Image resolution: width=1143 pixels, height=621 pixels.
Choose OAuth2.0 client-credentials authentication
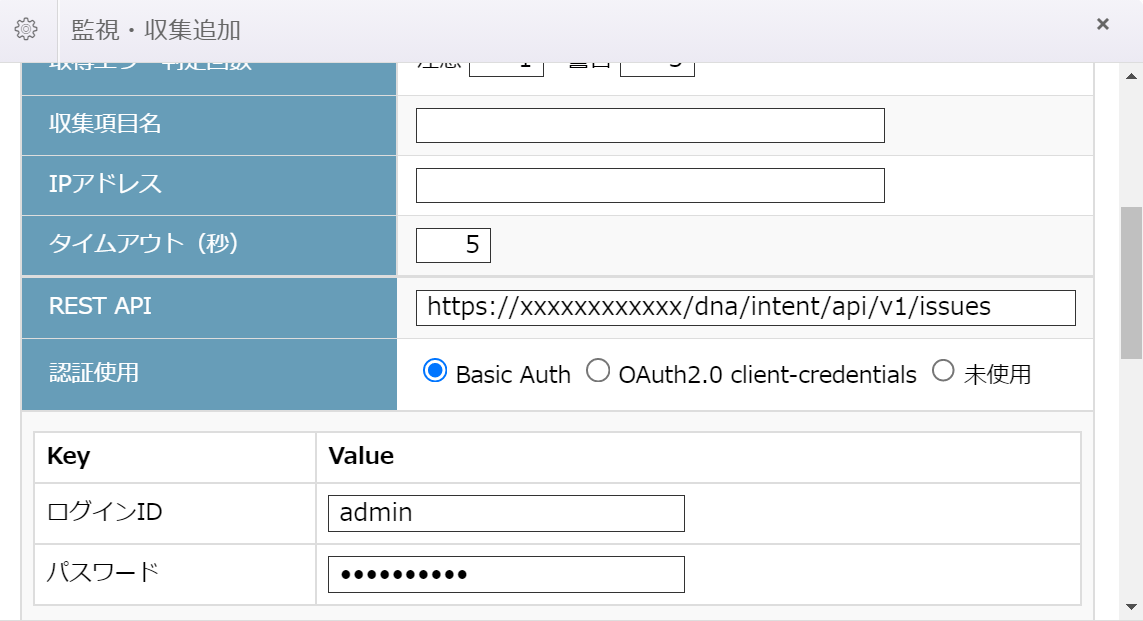point(598,372)
